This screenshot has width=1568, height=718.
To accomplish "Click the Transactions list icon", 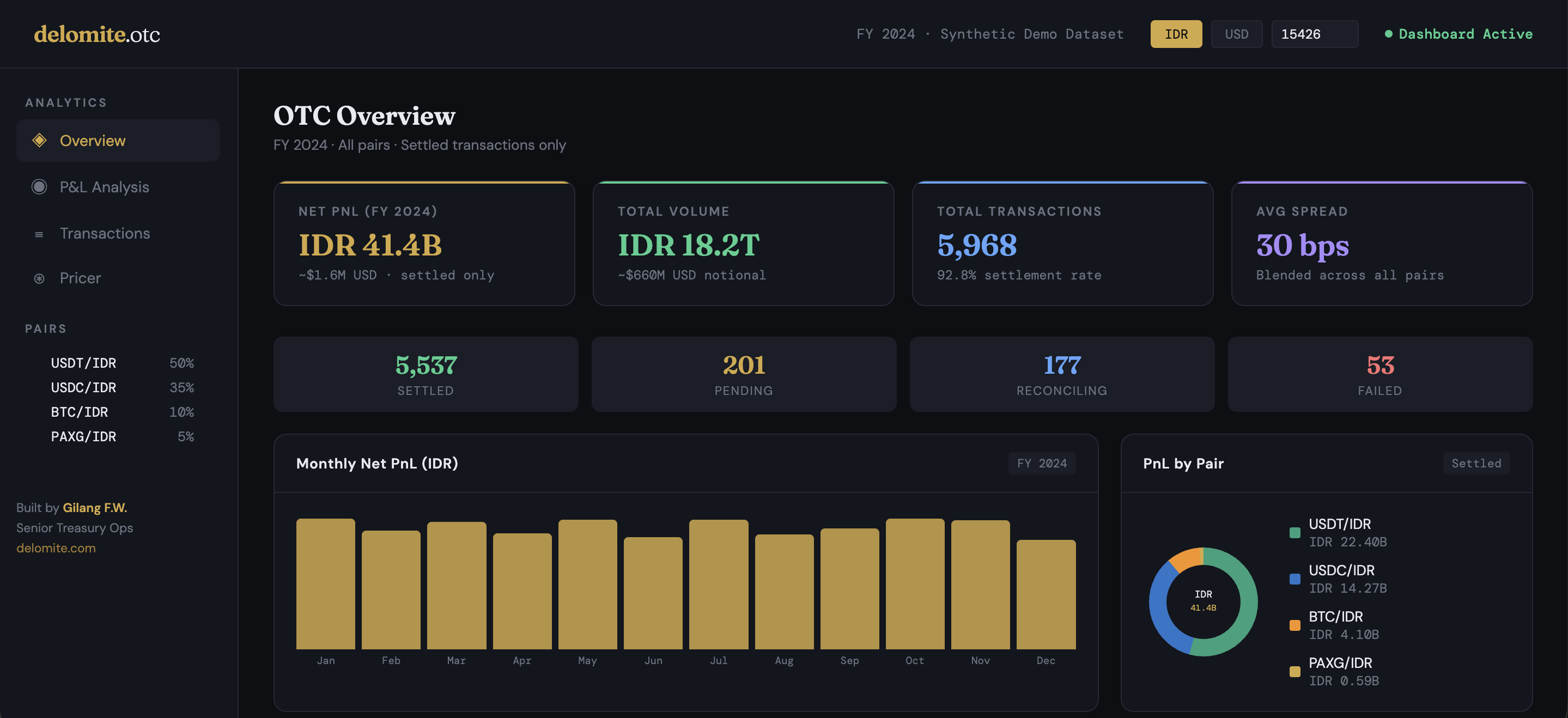I will pyautogui.click(x=39, y=233).
